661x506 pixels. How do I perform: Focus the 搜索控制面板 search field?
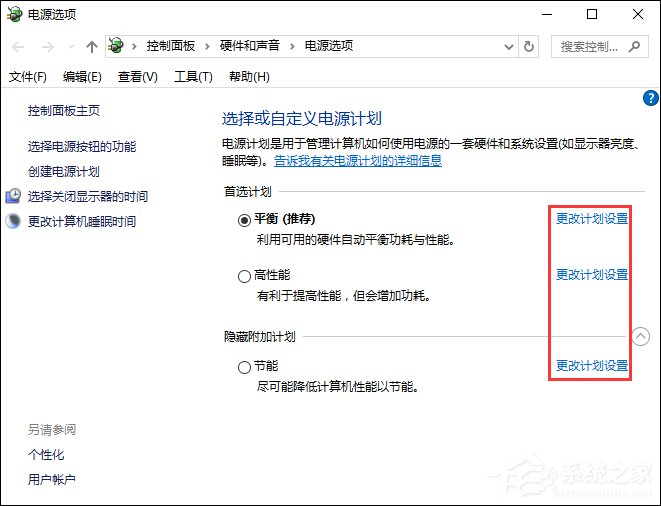(599, 46)
